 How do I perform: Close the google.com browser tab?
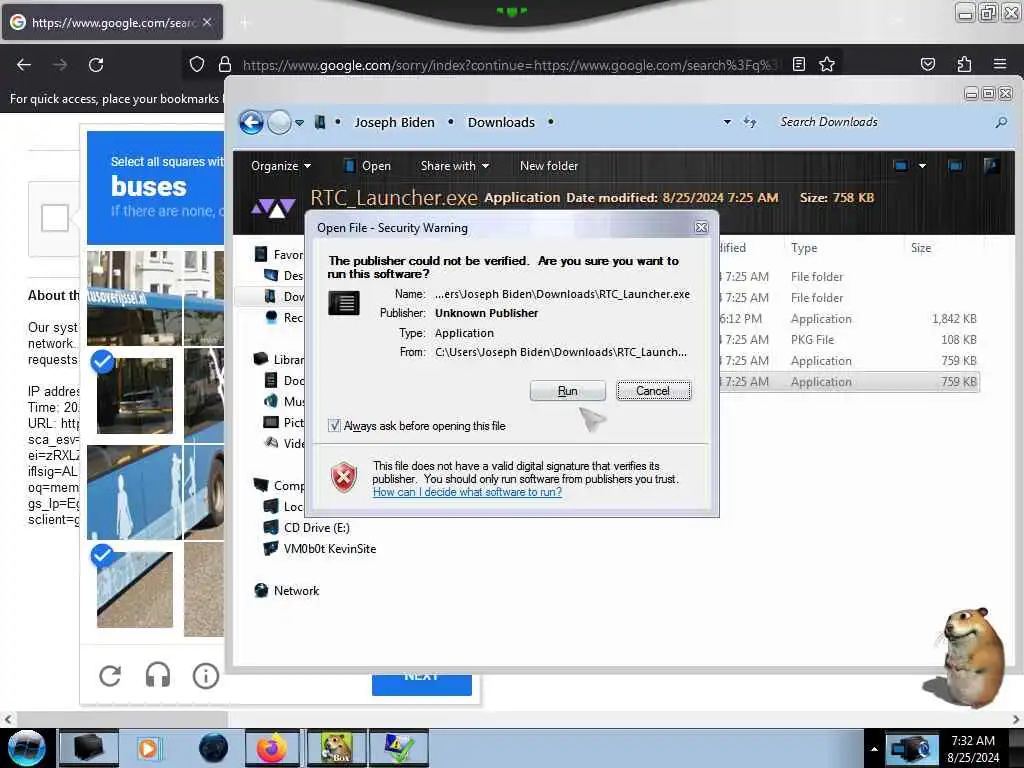click(206, 22)
